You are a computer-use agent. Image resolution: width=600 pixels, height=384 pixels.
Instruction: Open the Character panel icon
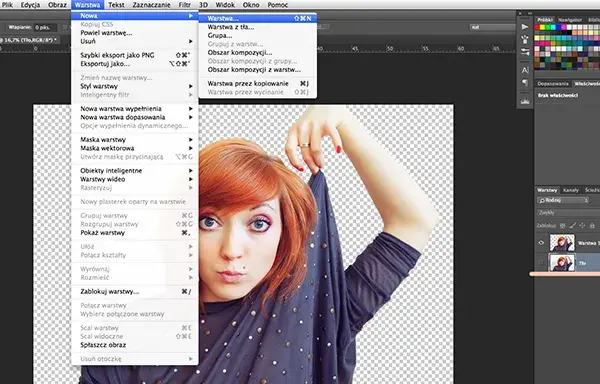(525, 70)
